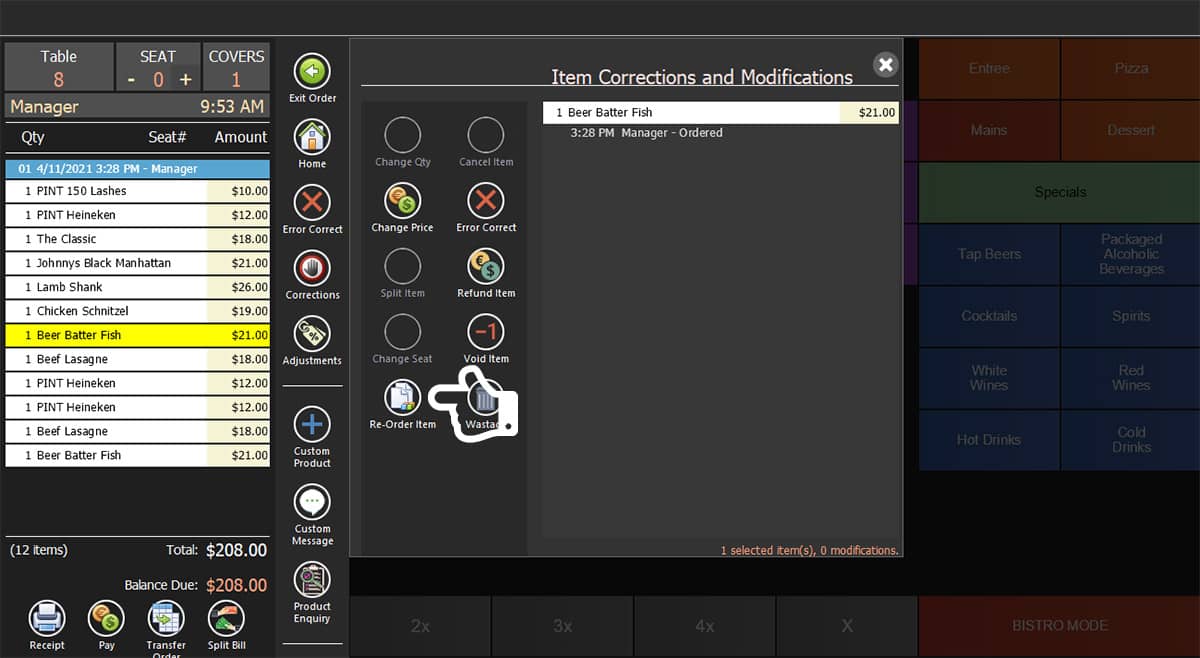Screen dimensions: 1200x658
Task: Increase seat number with plus button
Action: (x=185, y=80)
